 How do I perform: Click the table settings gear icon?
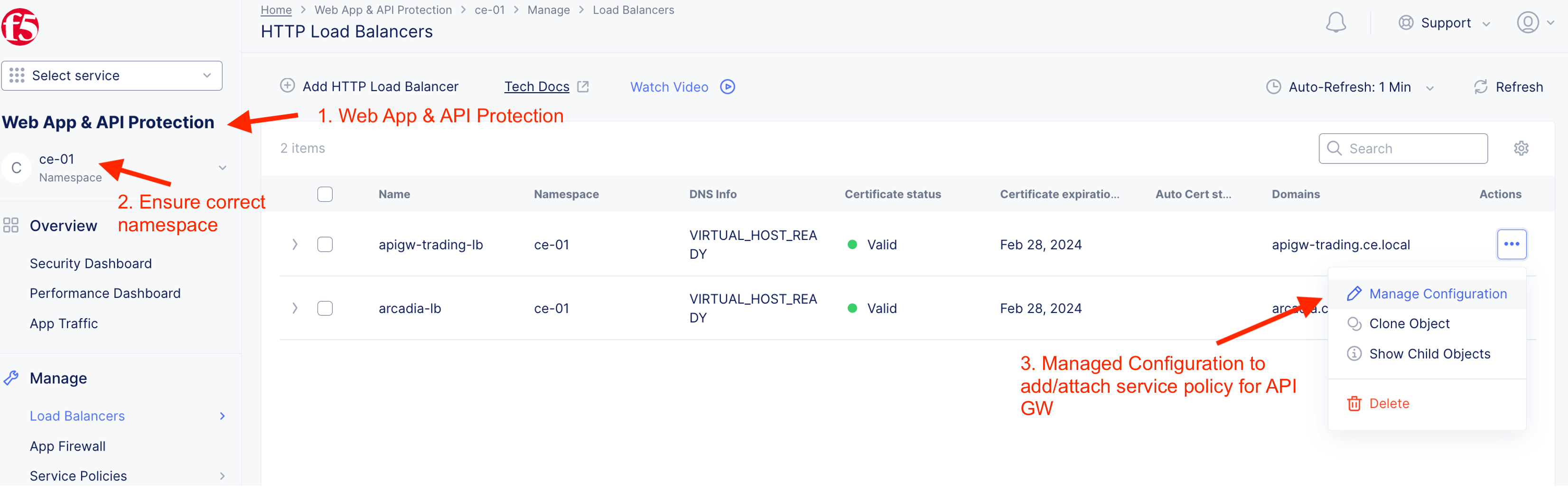[1521, 149]
